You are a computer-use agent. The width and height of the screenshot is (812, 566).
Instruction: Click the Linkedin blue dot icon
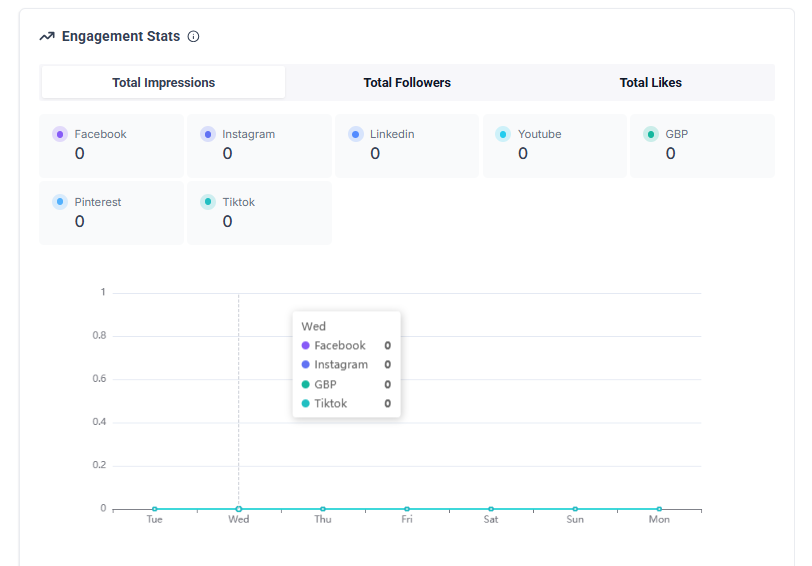(x=356, y=134)
